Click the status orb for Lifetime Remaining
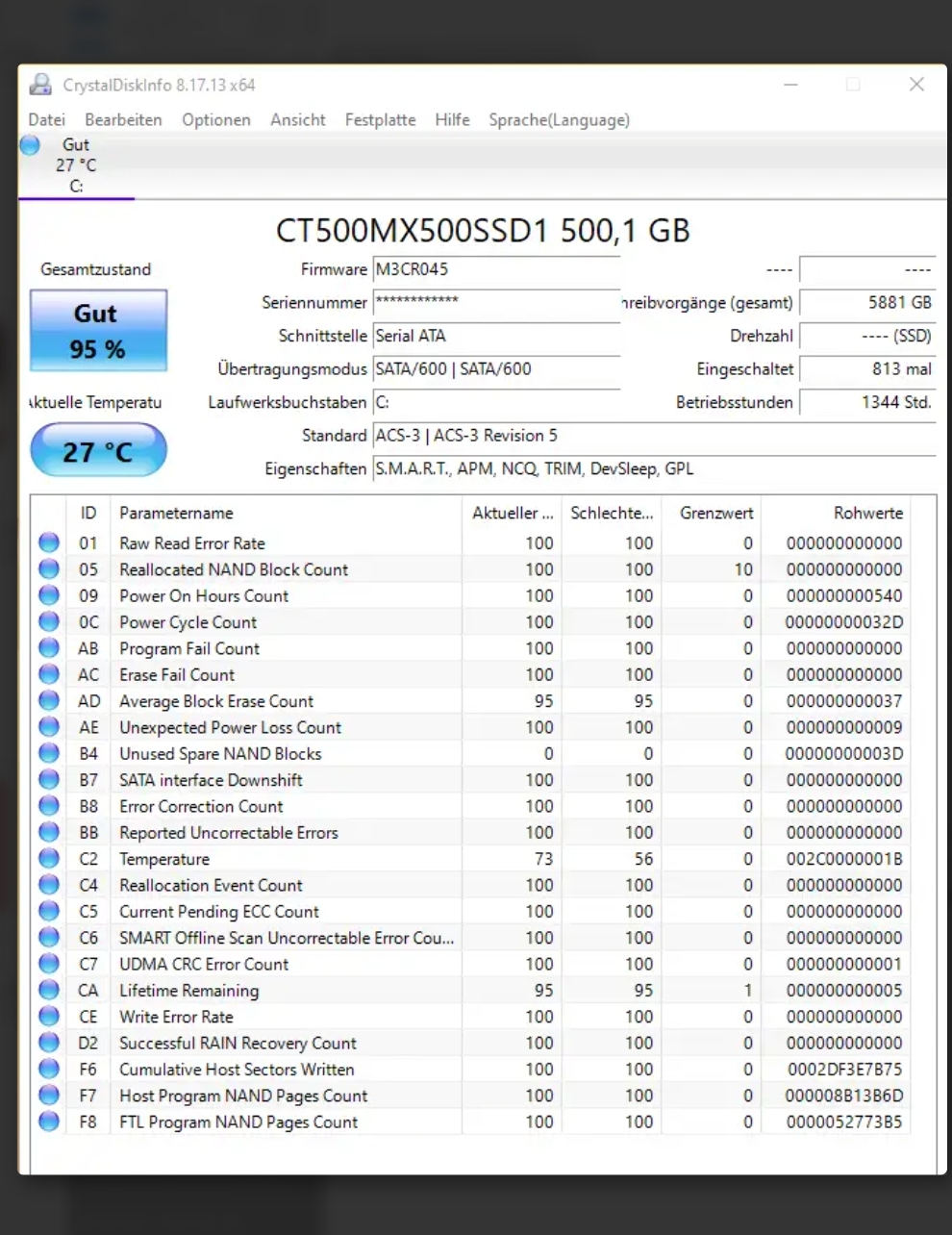This screenshot has height=1235, width=952. point(49,990)
